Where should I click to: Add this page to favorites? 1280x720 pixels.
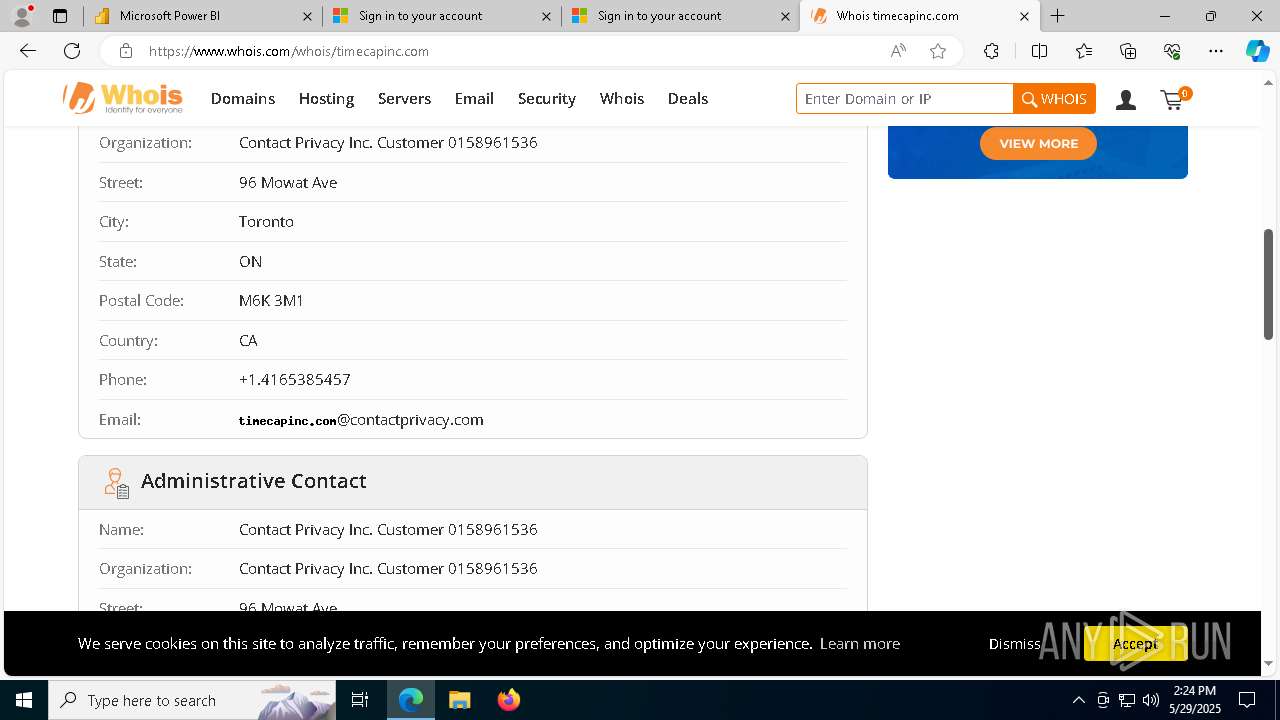[x=938, y=51]
